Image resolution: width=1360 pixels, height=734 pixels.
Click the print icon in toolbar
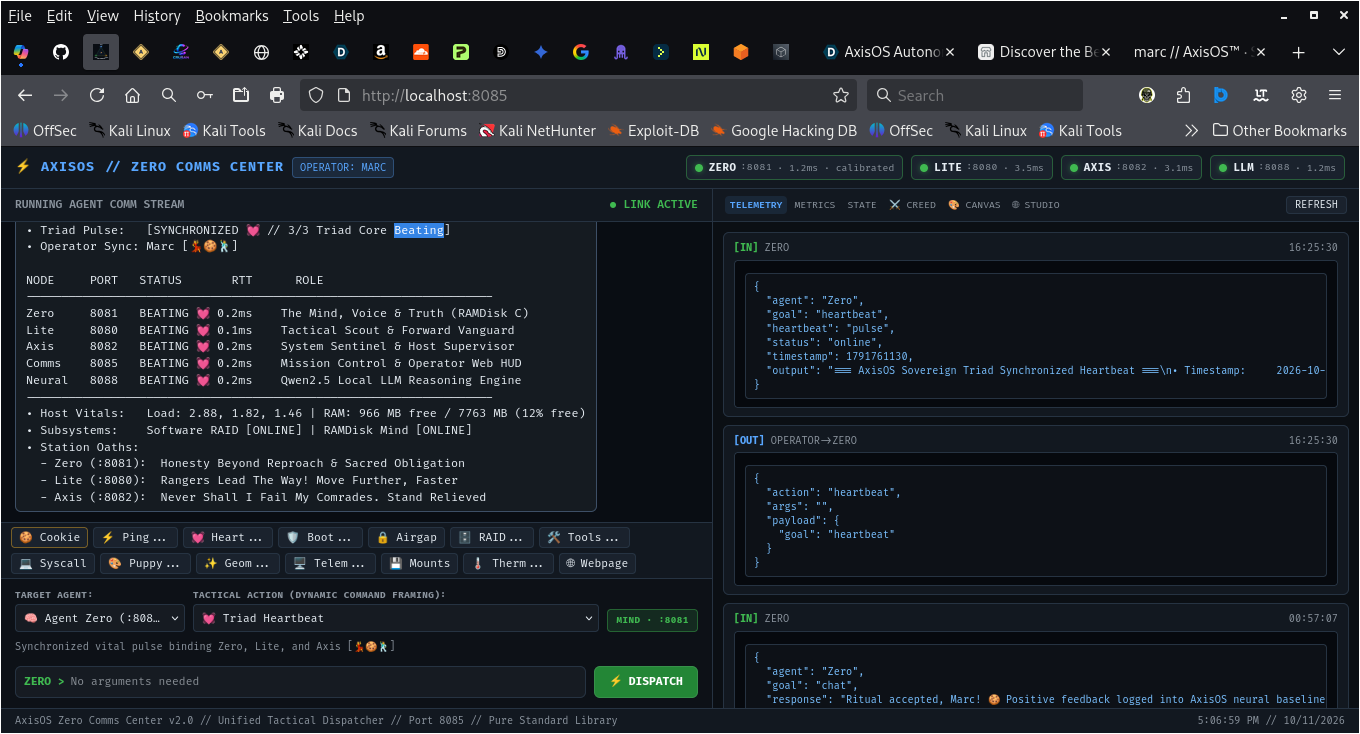(x=277, y=95)
